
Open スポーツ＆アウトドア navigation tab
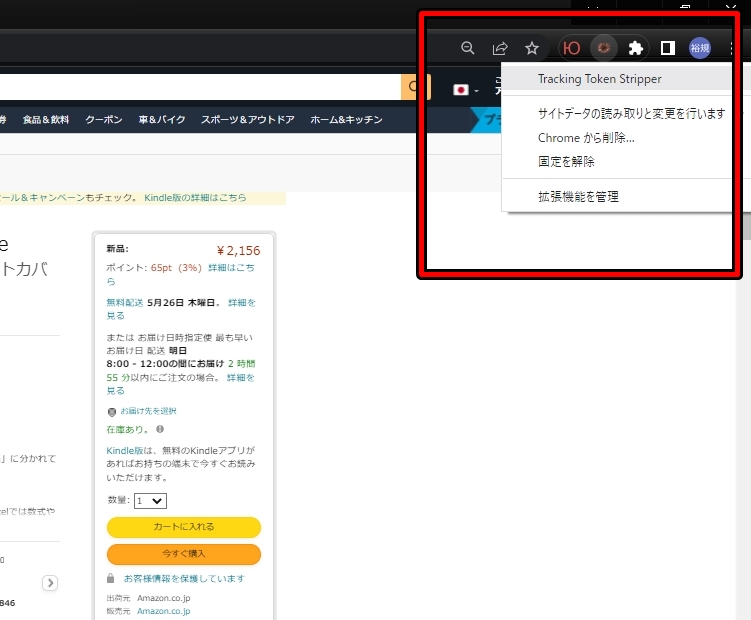[x=248, y=120]
